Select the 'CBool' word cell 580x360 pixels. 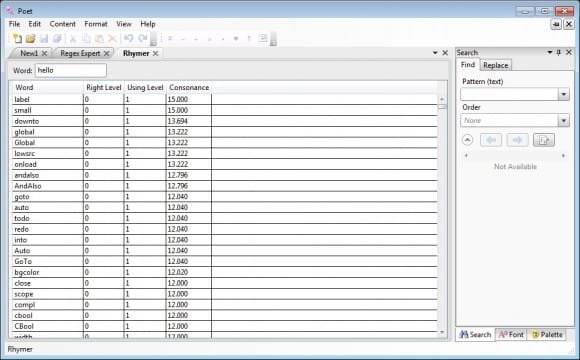click(x=47, y=326)
